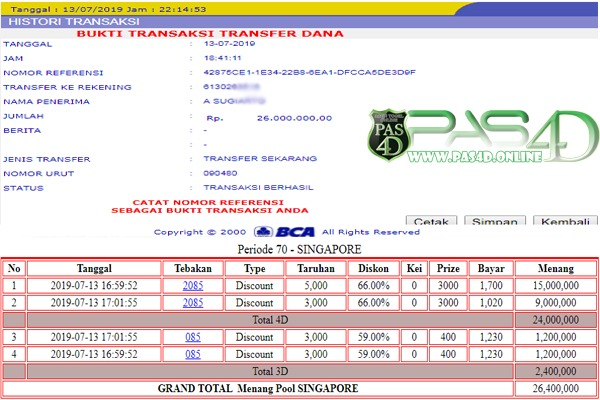Click the Taruhan column header

316,268
